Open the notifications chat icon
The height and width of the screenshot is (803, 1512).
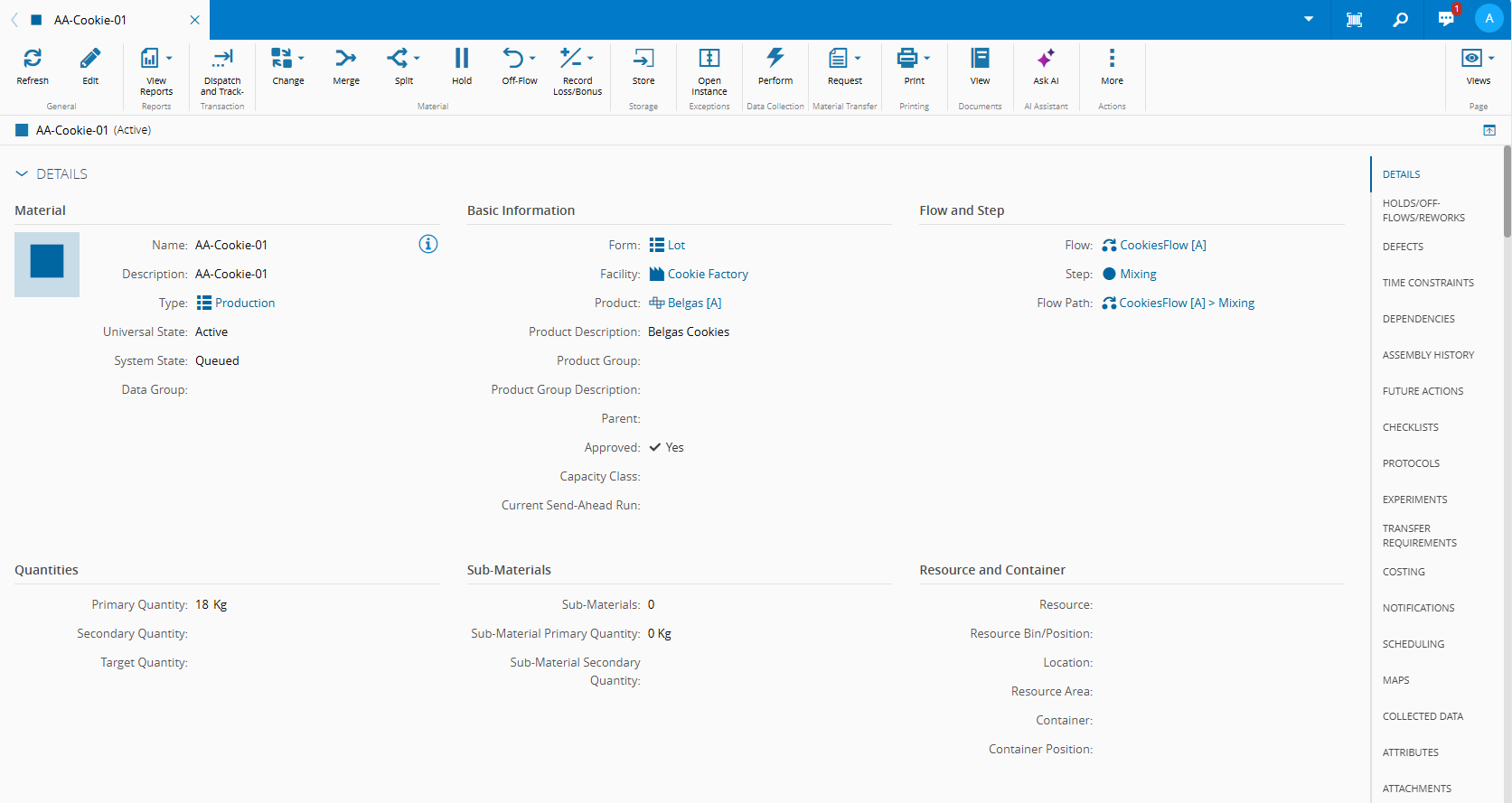(1446, 20)
